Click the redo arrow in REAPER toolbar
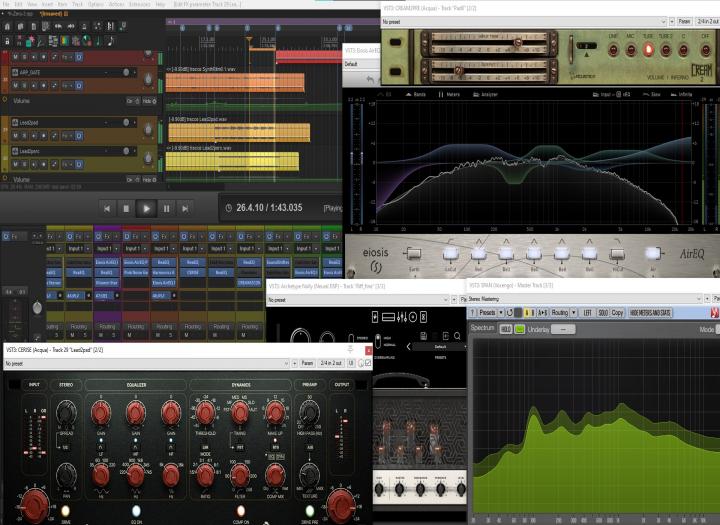This screenshot has height=525, width=720. click(x=71, y=27)
